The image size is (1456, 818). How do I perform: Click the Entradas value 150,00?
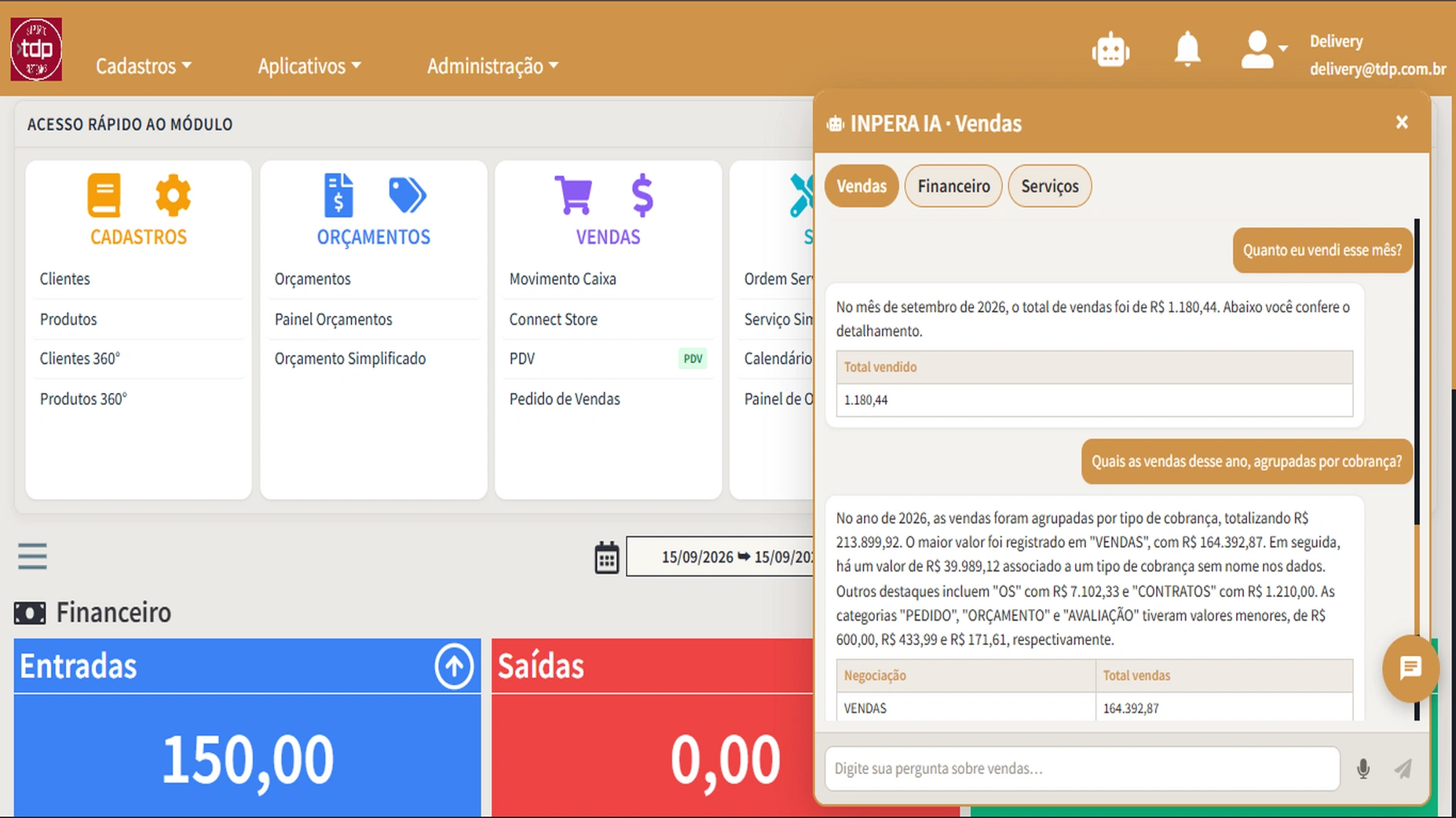point(247,759)
